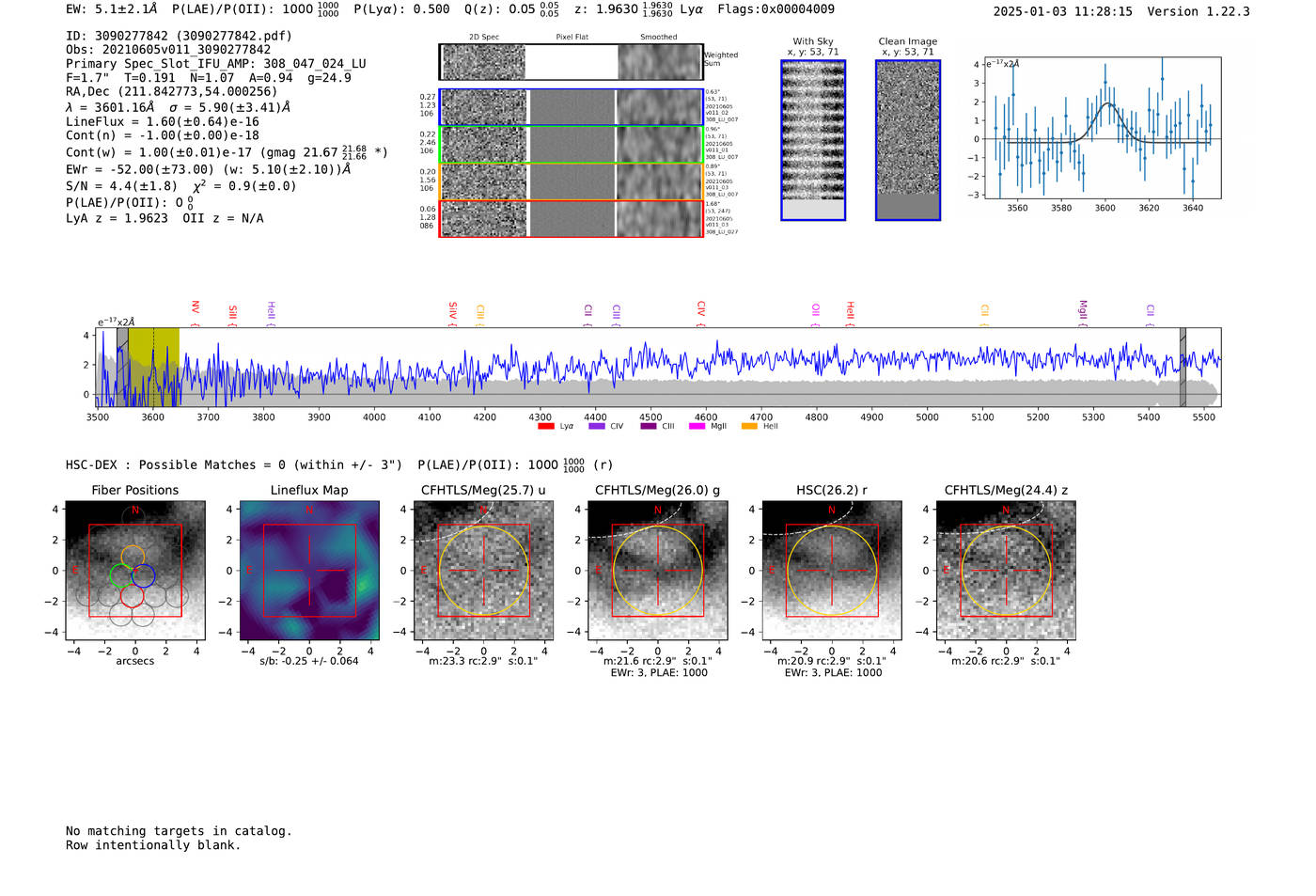Viewport: 1316px width, 896px height.
Task: Select the magenta OII line marker
Action: click(x=815, y=315)
